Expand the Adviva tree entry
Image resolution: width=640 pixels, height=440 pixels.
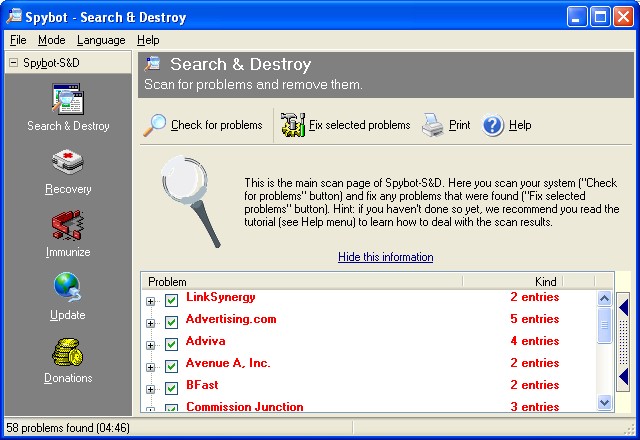tap(151, 346)
